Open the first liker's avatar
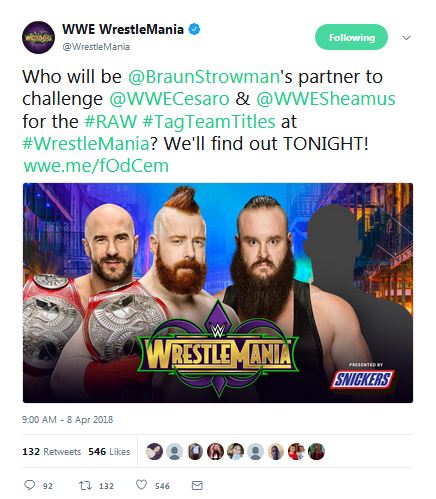This screenshot has width=436, height=499. pyautogui.click(x=154, y=451)
